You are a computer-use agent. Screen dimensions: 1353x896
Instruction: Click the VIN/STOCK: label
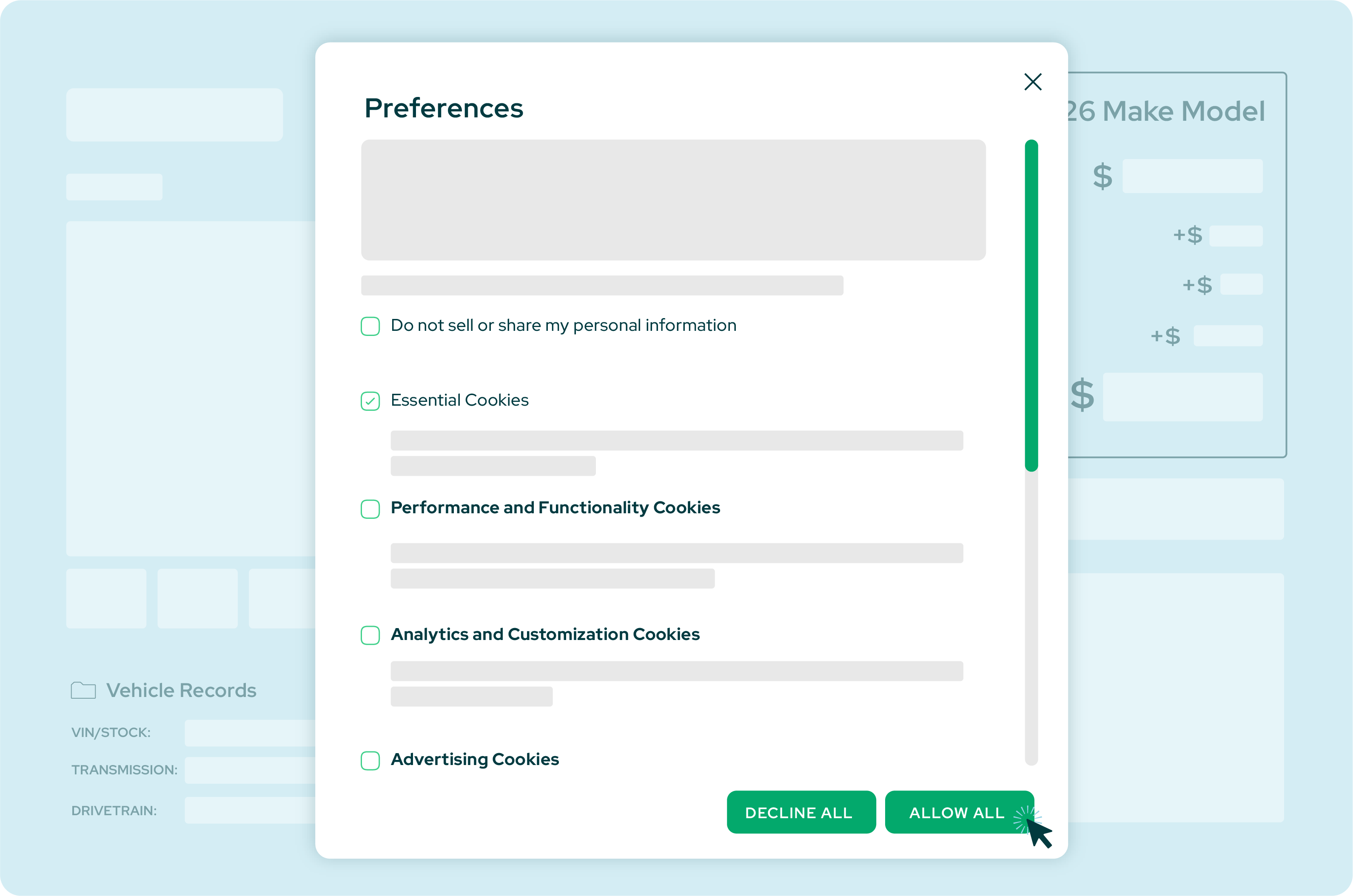pyautogui.click(x=111, y=733)
